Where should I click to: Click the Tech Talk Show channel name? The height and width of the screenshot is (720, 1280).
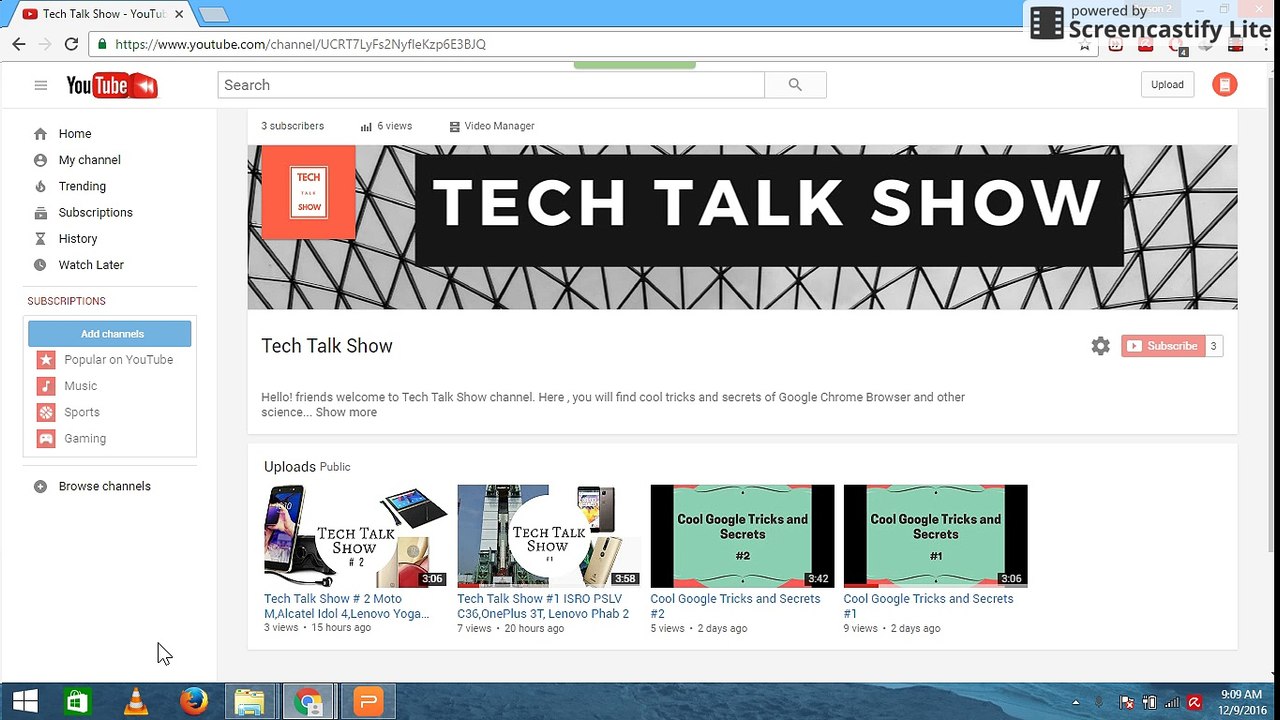(327, 346)
